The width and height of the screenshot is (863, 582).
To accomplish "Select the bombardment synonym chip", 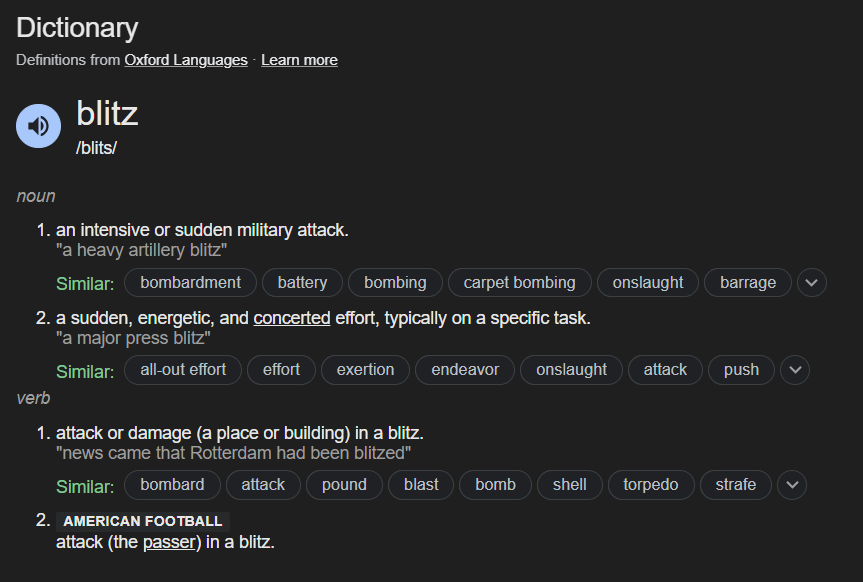I will (190, 283).
